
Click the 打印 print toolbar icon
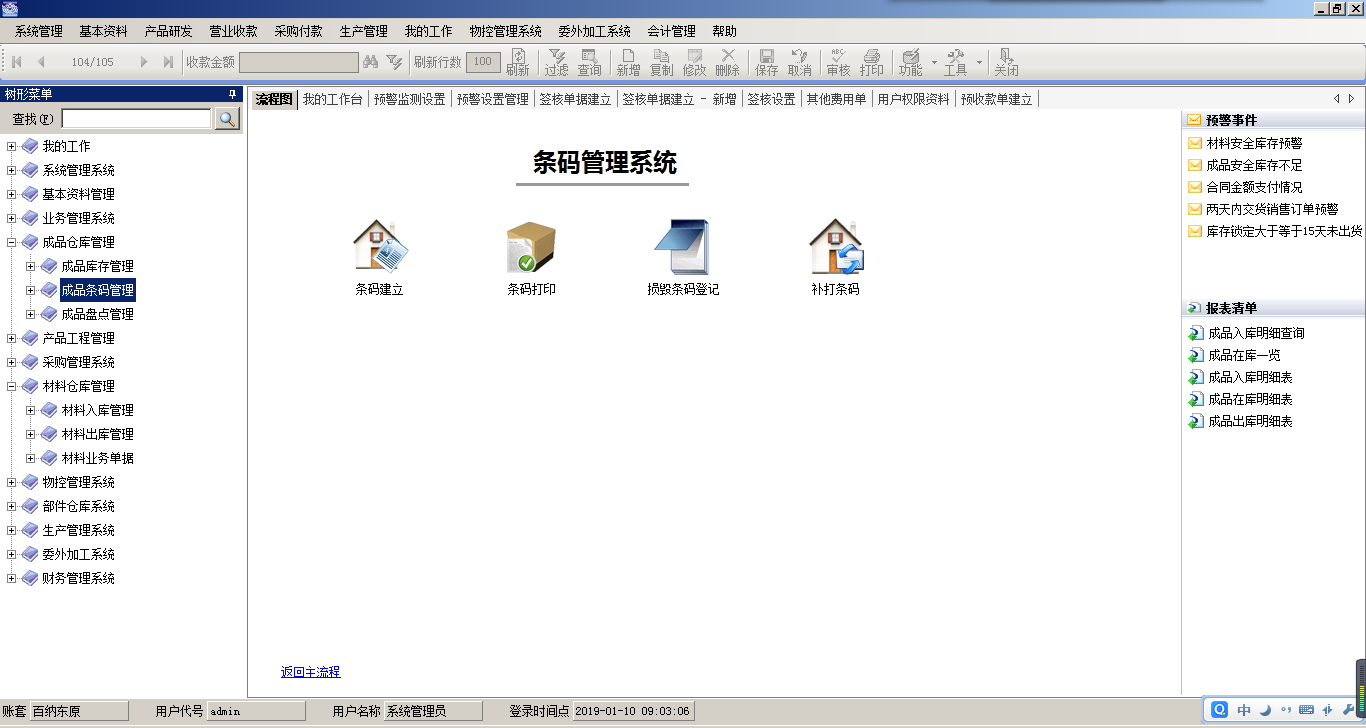tap(871, 62)
